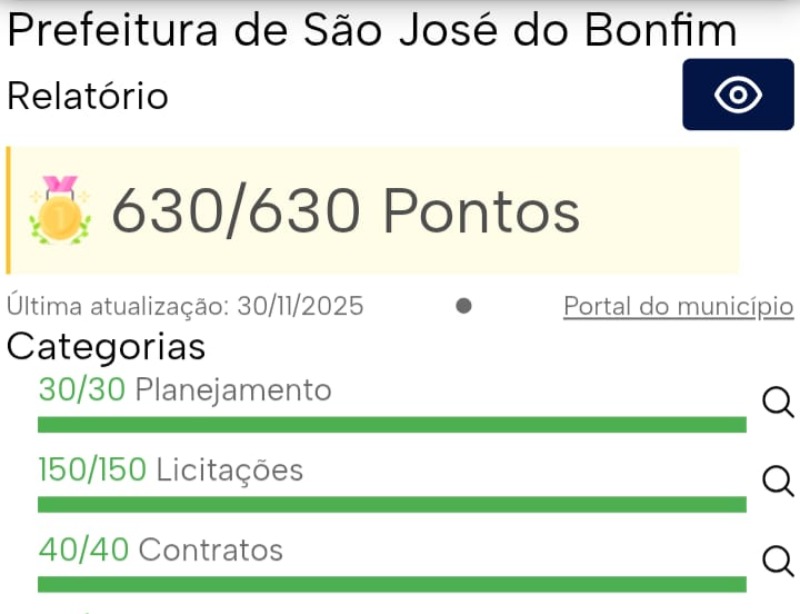This screenshot has width=800, height=614.
Task: Click the Última atualização date text
Action: (185, 306)
